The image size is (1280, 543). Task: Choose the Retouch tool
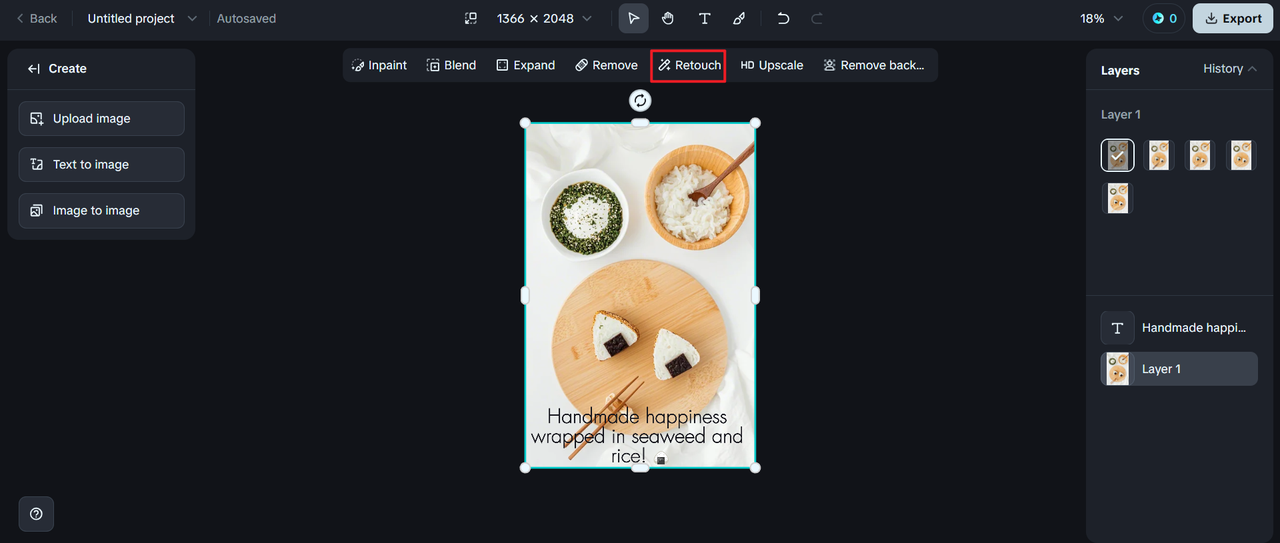(x=688, y=65)
